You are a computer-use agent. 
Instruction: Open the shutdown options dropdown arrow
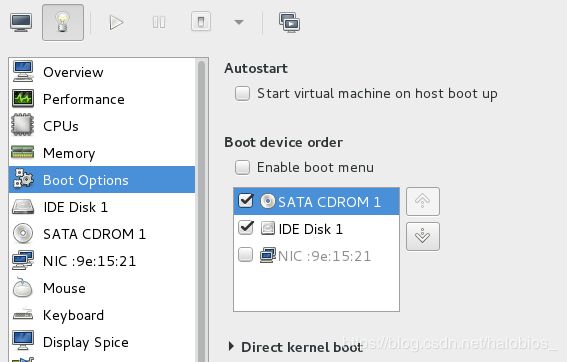(x=239, y=22)
